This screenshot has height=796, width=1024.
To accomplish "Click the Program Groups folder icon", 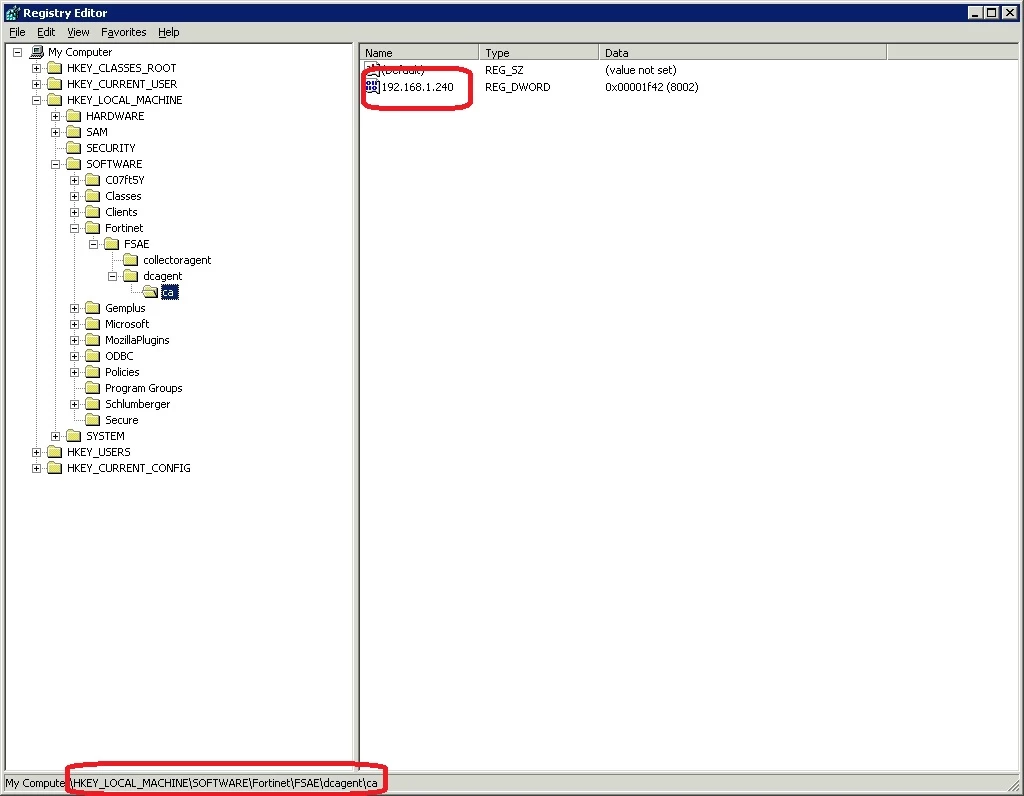I will coord(93,388).
